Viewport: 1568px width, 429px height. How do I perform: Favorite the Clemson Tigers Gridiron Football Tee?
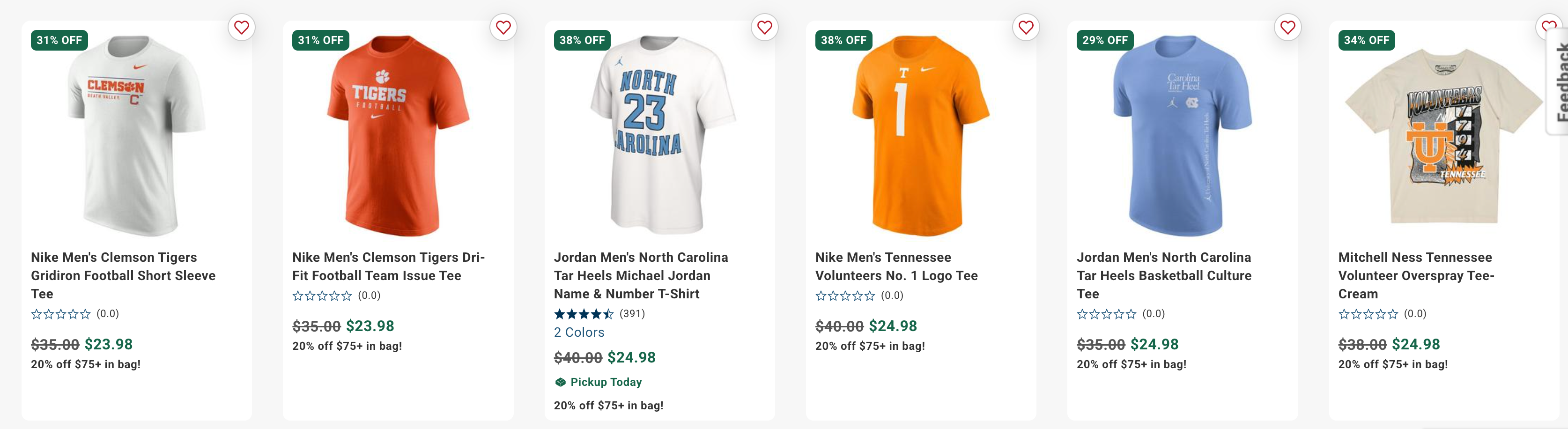pyautogui.click(x=242, y=27)
